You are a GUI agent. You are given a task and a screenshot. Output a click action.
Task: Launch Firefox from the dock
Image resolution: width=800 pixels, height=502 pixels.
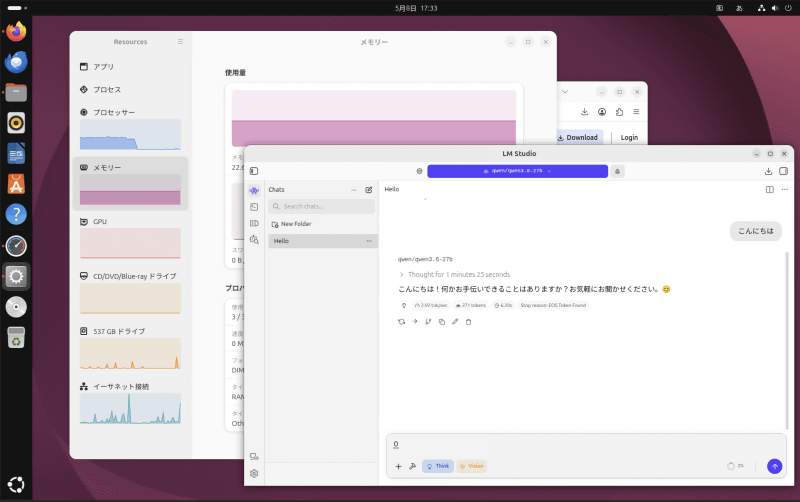16,32
